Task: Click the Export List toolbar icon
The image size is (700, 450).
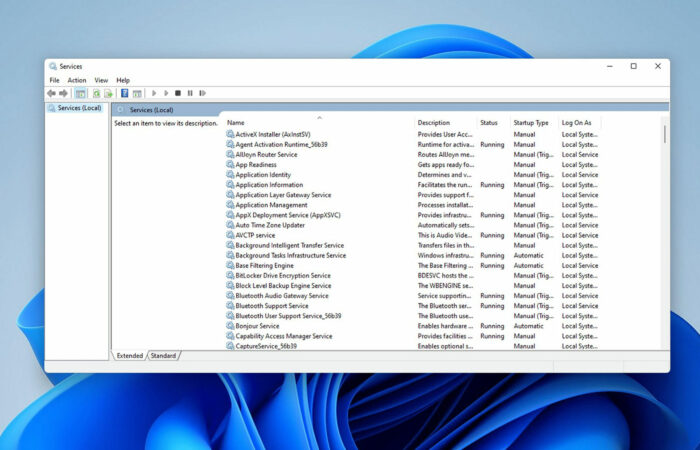Action: pos(108,93)
